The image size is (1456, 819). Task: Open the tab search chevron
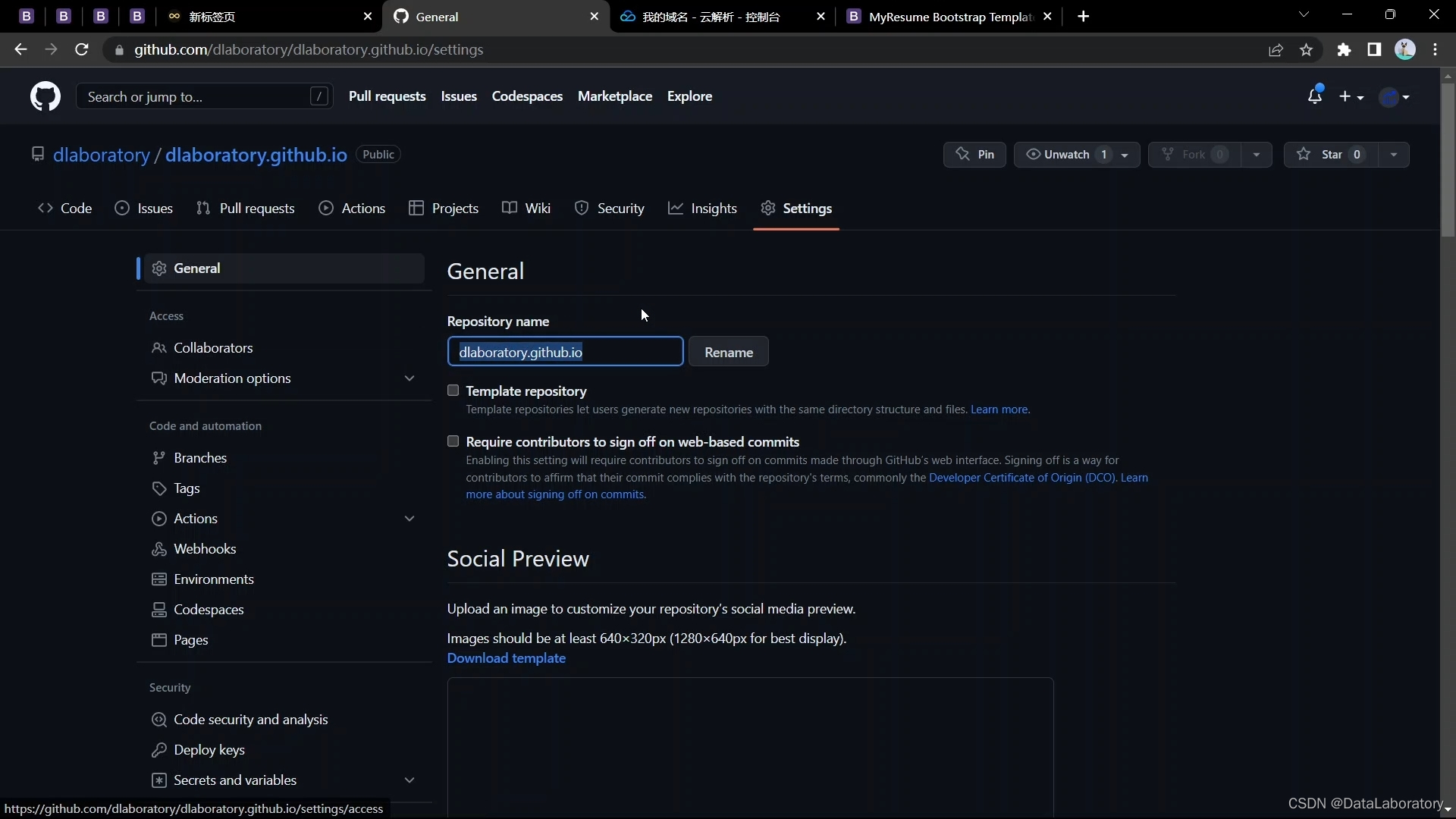(x=1304, y=14)
